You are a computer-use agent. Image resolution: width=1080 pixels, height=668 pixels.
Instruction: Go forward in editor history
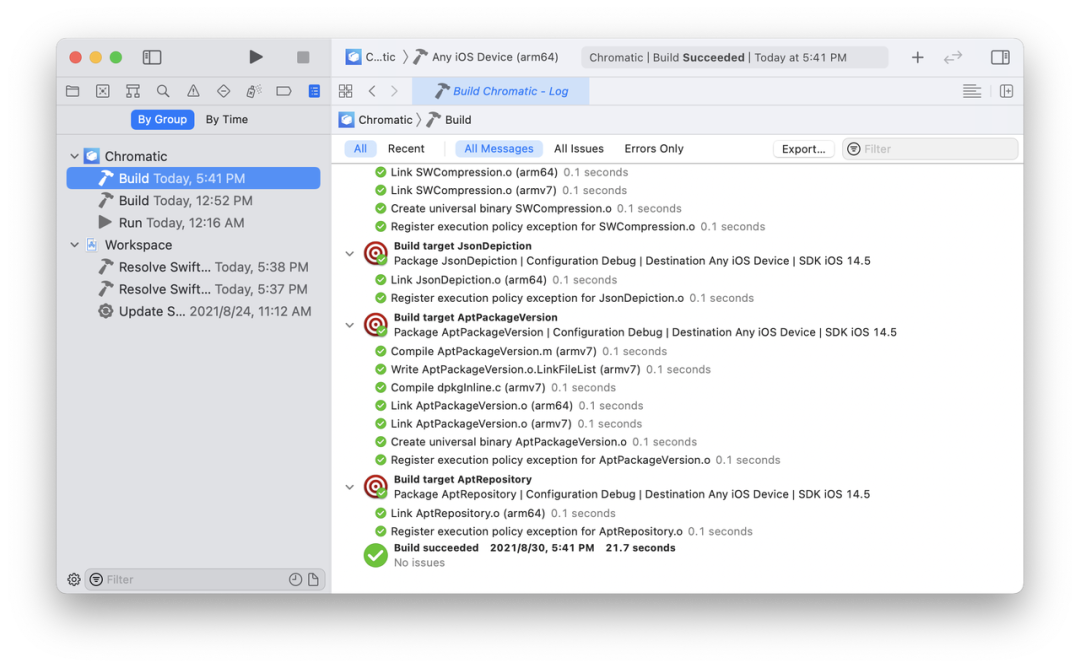pos(395,91)
